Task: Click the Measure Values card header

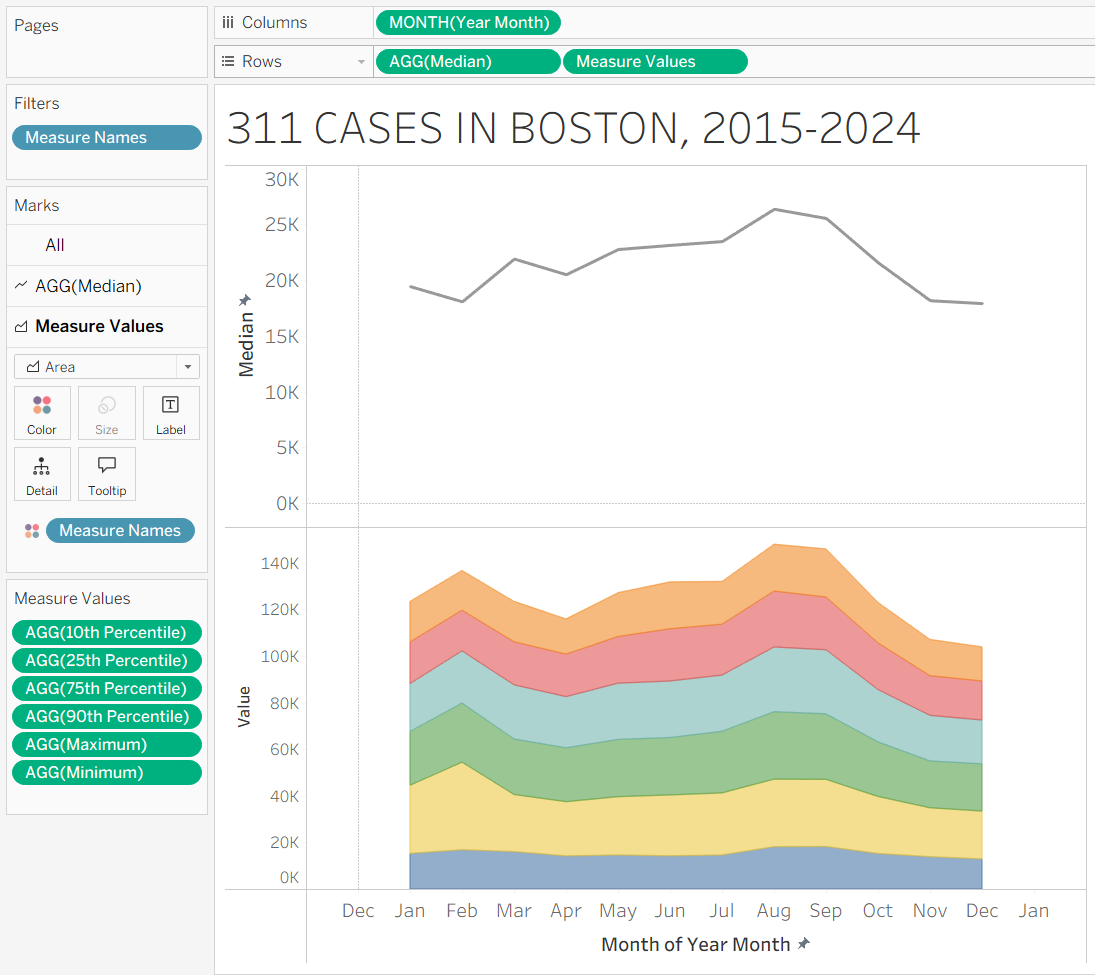Action: click(x=73, y=599)
